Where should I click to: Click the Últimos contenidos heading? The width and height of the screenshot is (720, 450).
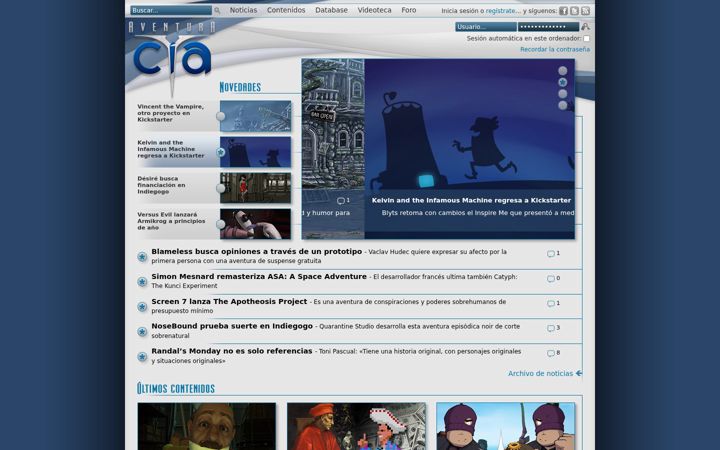pos(176,388)
